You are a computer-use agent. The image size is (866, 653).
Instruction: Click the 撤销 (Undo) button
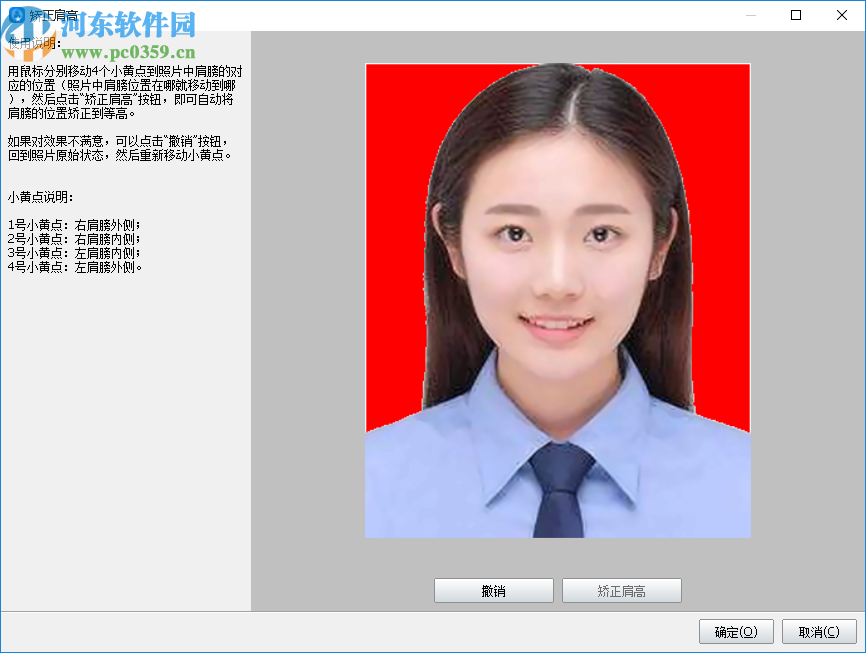pos(493,591)
